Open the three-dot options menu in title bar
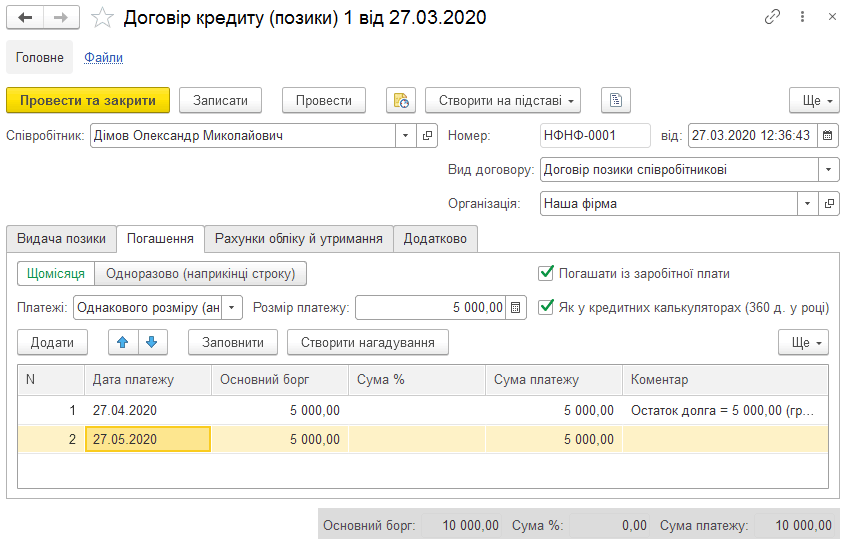Screen dimensions: 842x542 802,17
